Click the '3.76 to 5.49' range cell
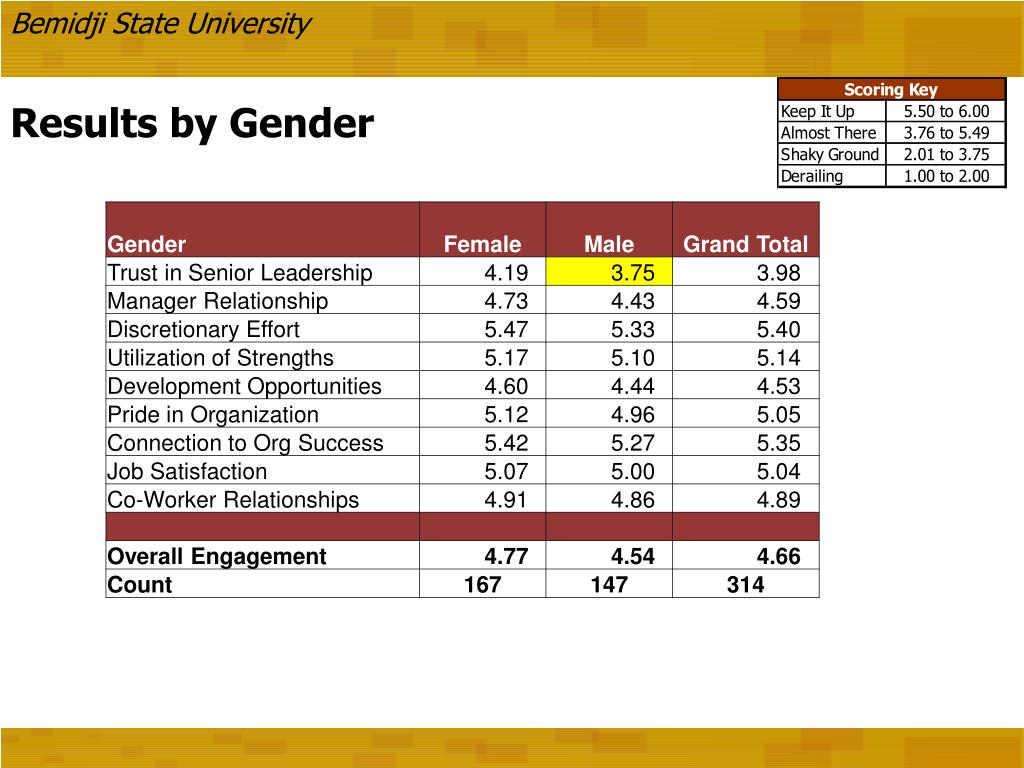This screenshot has width=1024, height=768. pos(946,133)
